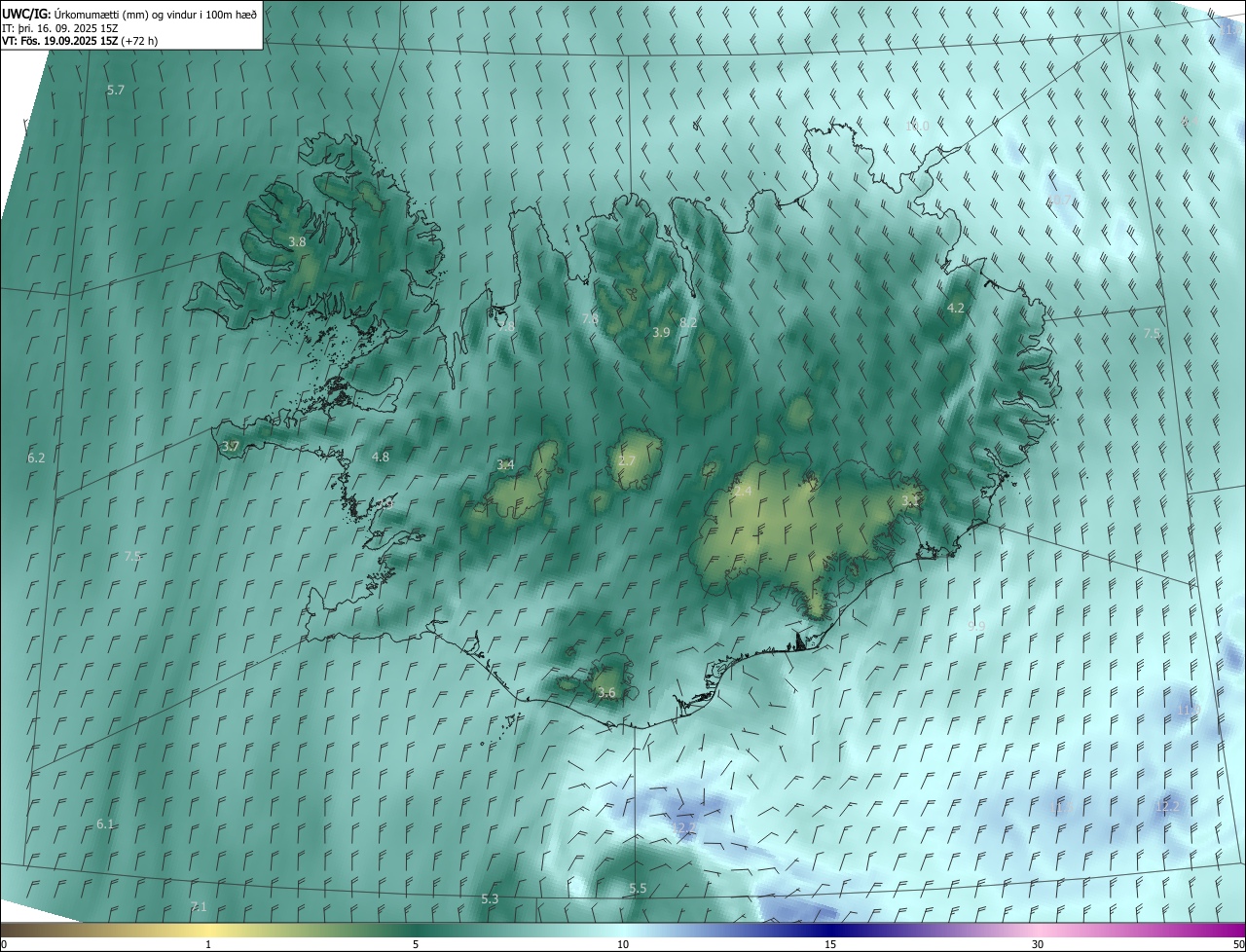The height and width of the screenshot is (952, 1246).
Task: Click the 5.7 value label on the map
Action: click(x=116, y=90)
